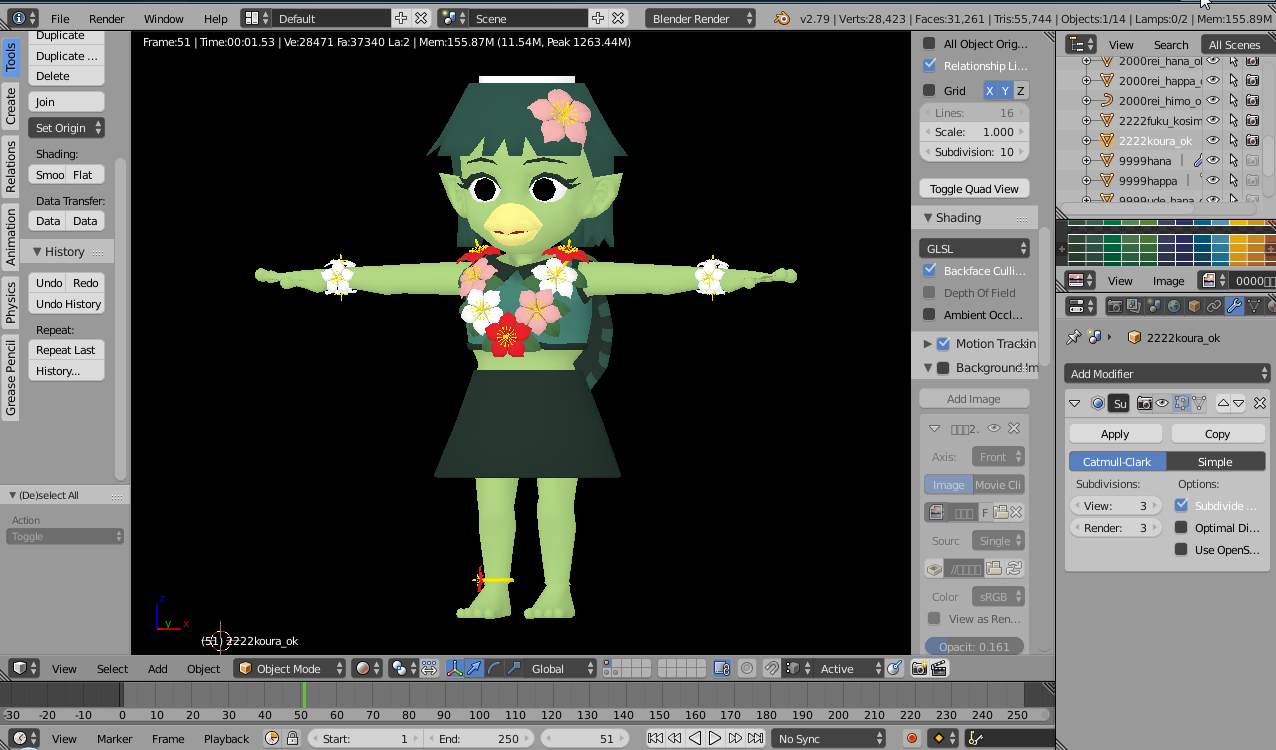The image size is (1276, 750).
Task: Open the File menu
Action: coord(60,18)
